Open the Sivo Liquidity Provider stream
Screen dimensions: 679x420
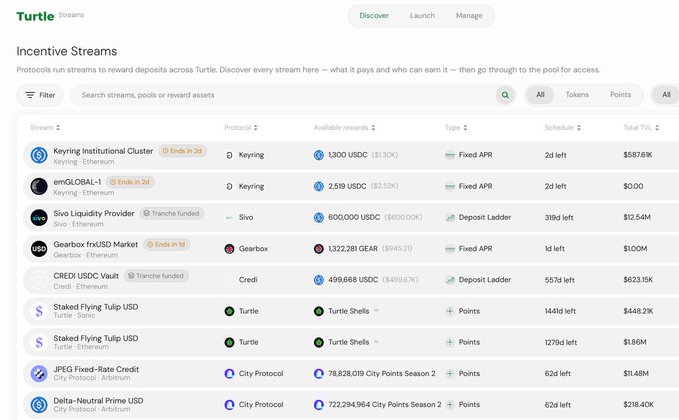(x=94, y=213)
